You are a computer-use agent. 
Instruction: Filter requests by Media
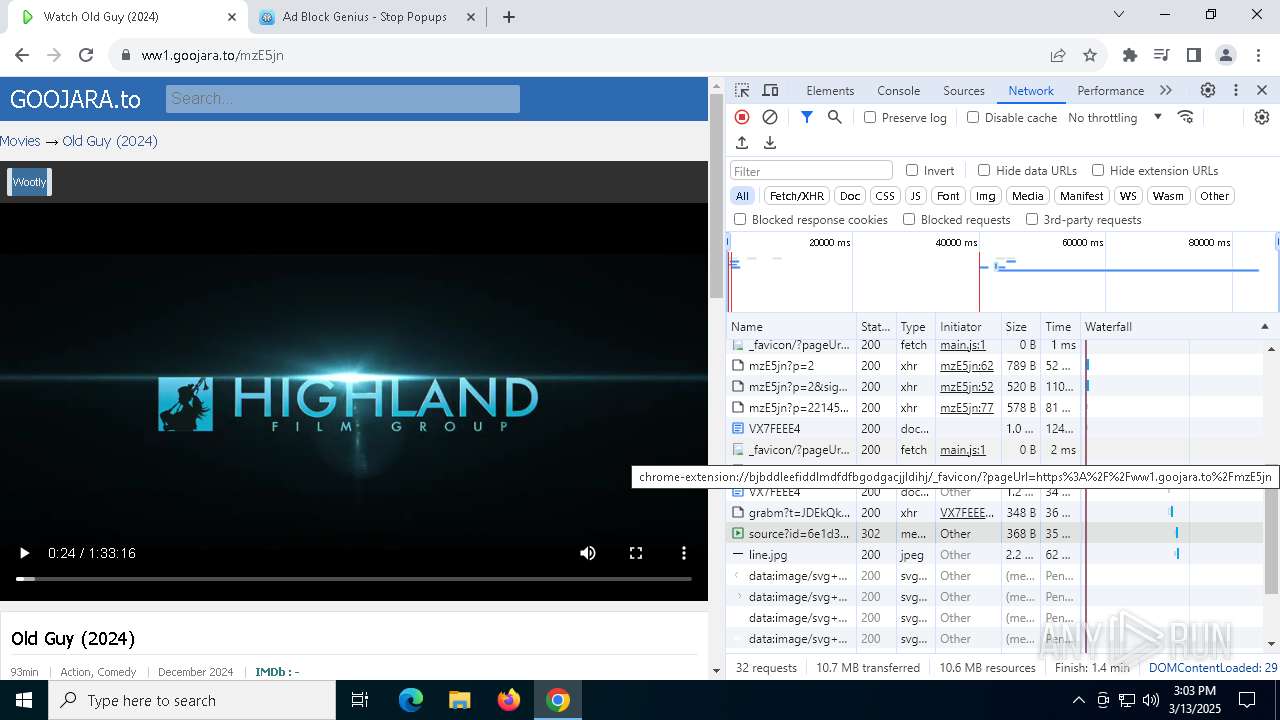[1027, 196]
